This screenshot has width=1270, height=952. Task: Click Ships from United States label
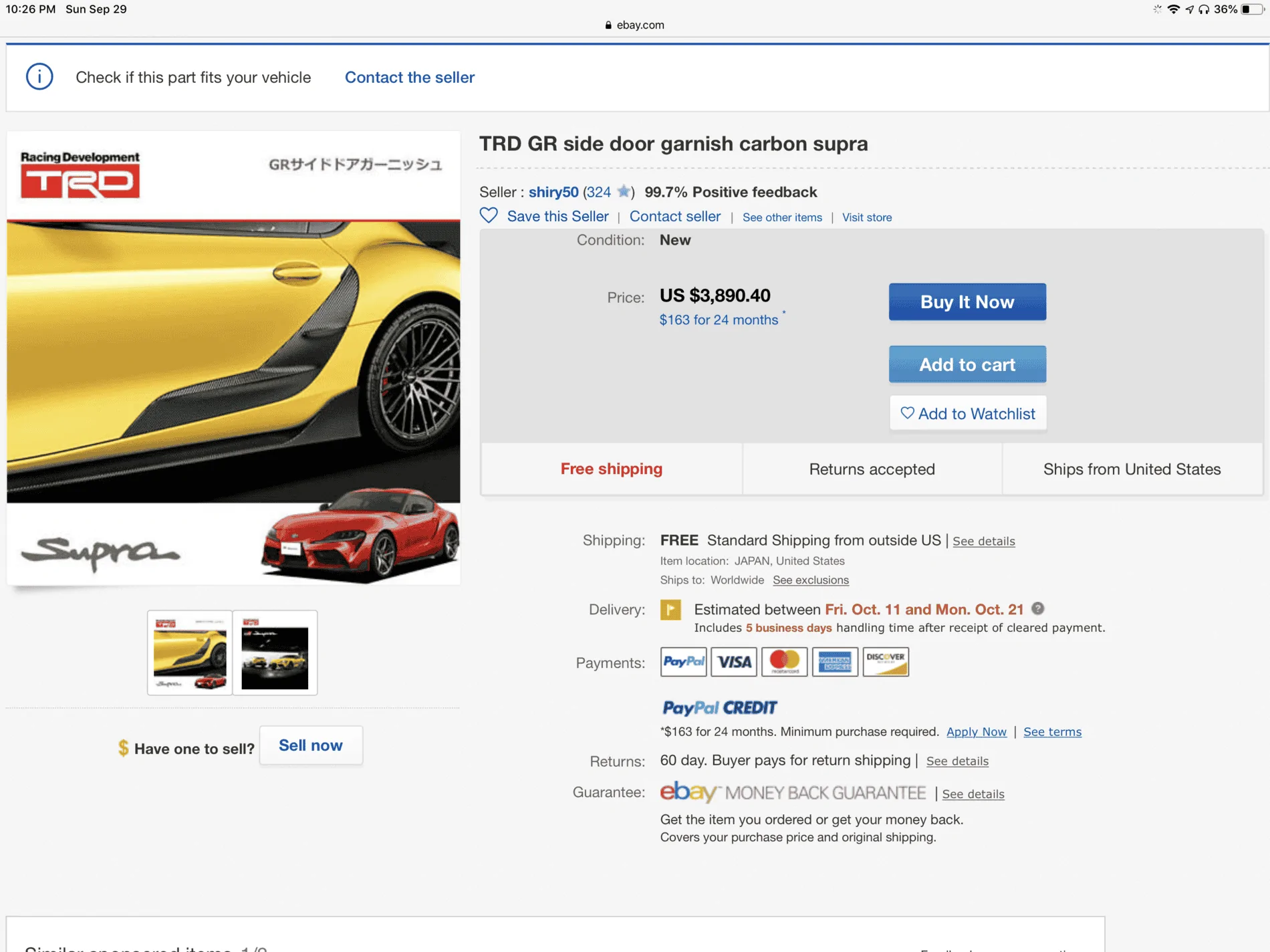(x=1132, y=469)
